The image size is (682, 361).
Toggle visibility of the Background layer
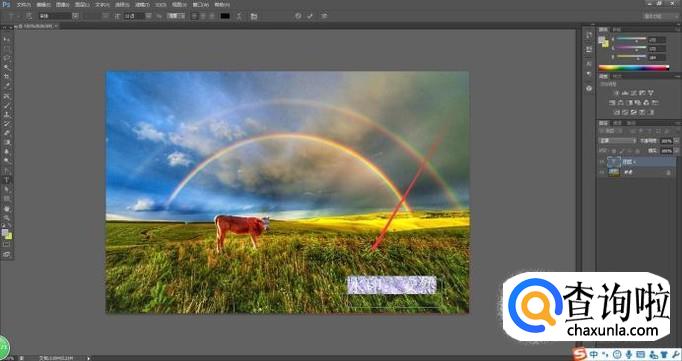(x=602, y=173)
